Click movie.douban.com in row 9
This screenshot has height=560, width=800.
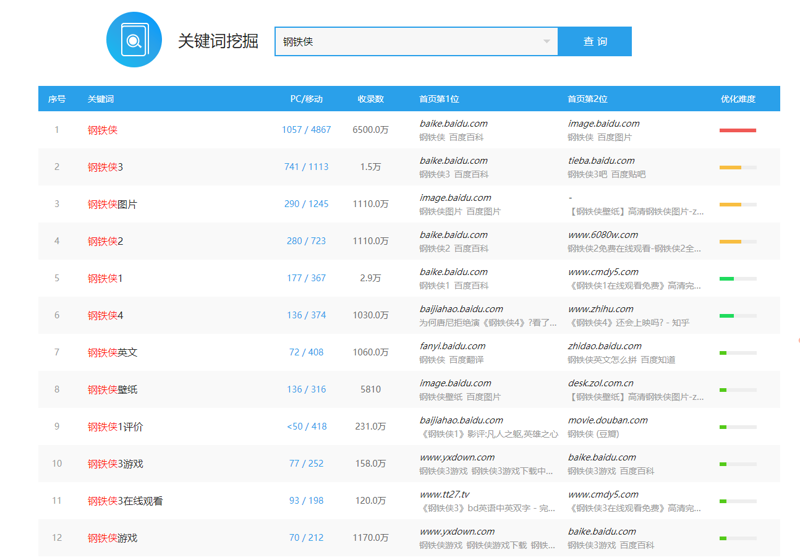click(x=608, y=420)
